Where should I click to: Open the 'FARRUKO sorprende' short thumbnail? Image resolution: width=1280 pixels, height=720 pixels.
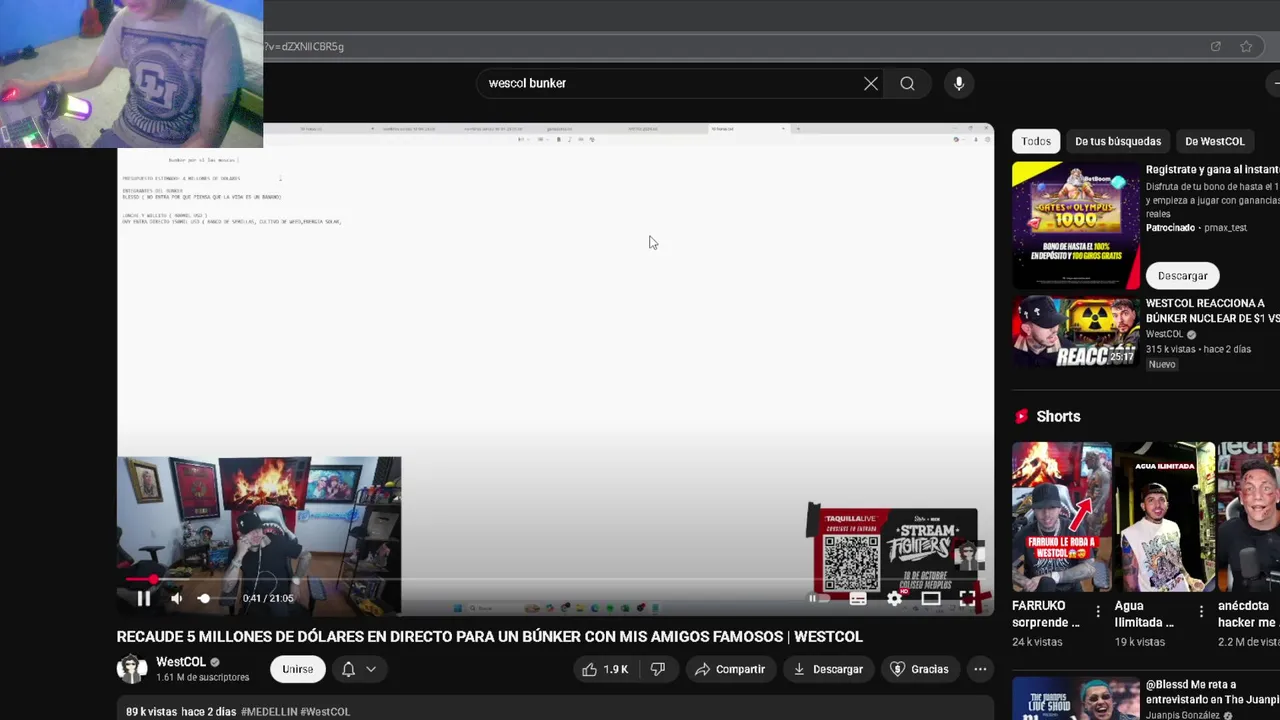[1061, 517]
